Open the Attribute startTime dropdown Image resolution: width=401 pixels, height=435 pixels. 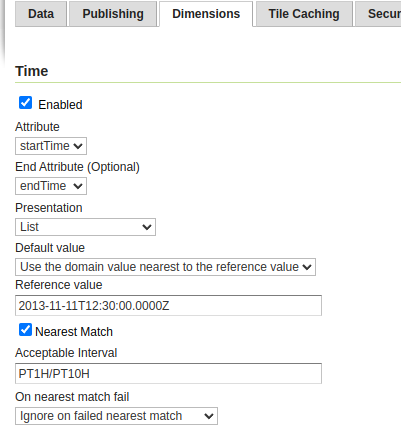(x=51, y=146)
